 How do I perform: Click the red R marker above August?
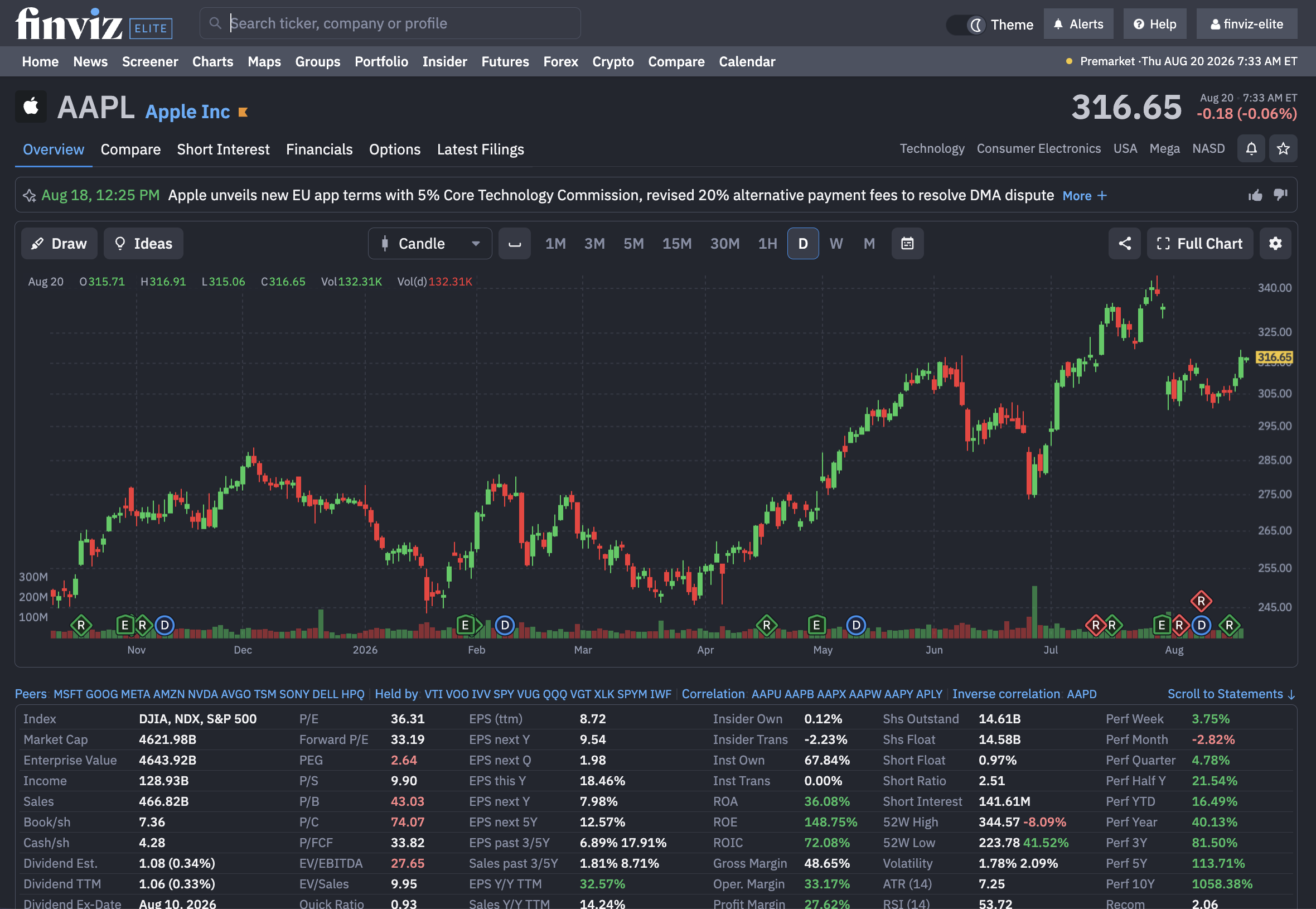(1201, 601)
